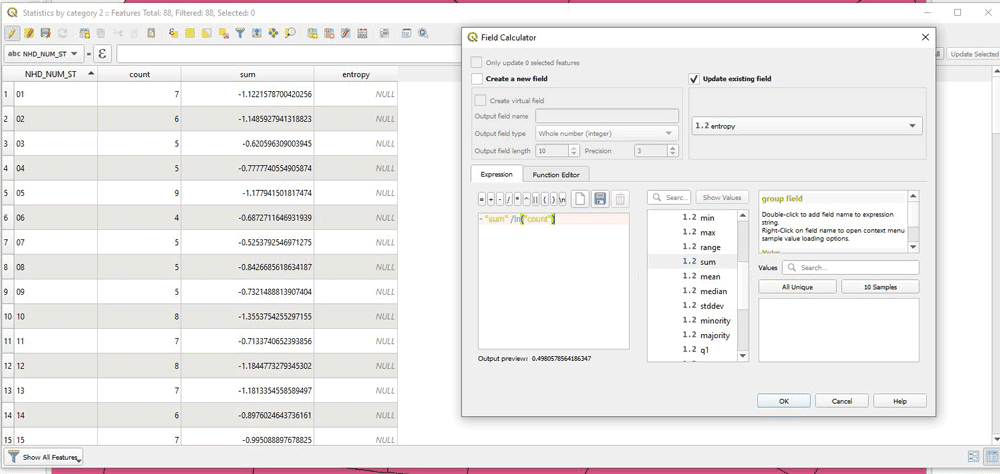Insert caret power operator button

click(527, 200)
